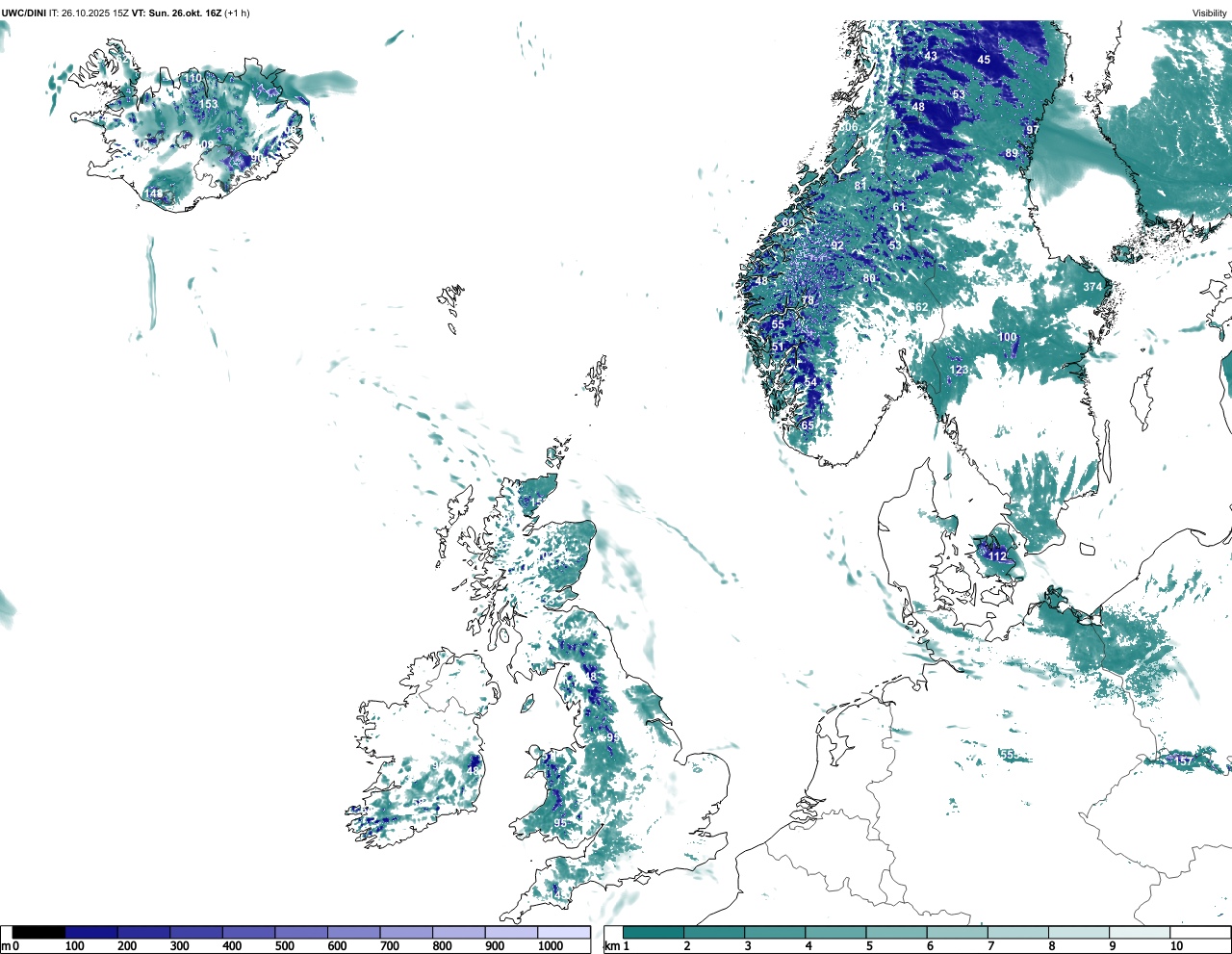Click the 'UWC/DINI' model label
Viewport: 1232px width, 954px height.
(x=24, y=13)
